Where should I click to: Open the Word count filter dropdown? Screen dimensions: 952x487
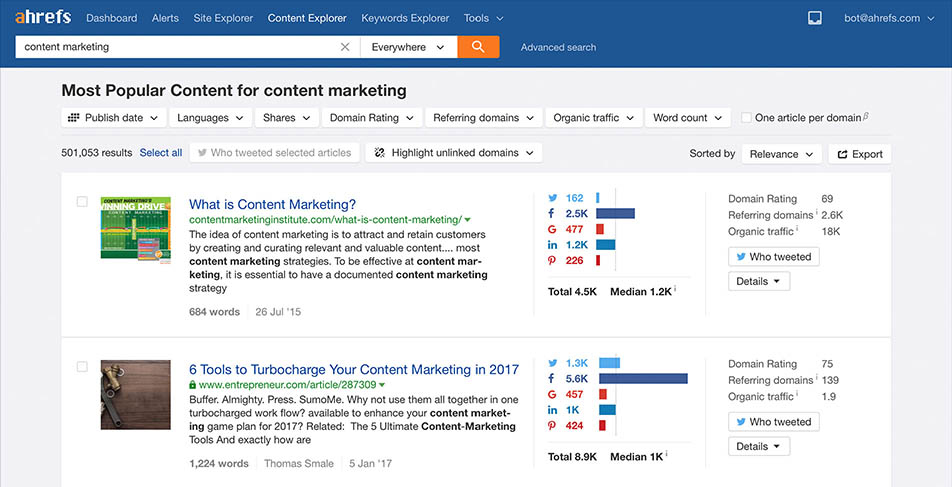tap(688, 118)
